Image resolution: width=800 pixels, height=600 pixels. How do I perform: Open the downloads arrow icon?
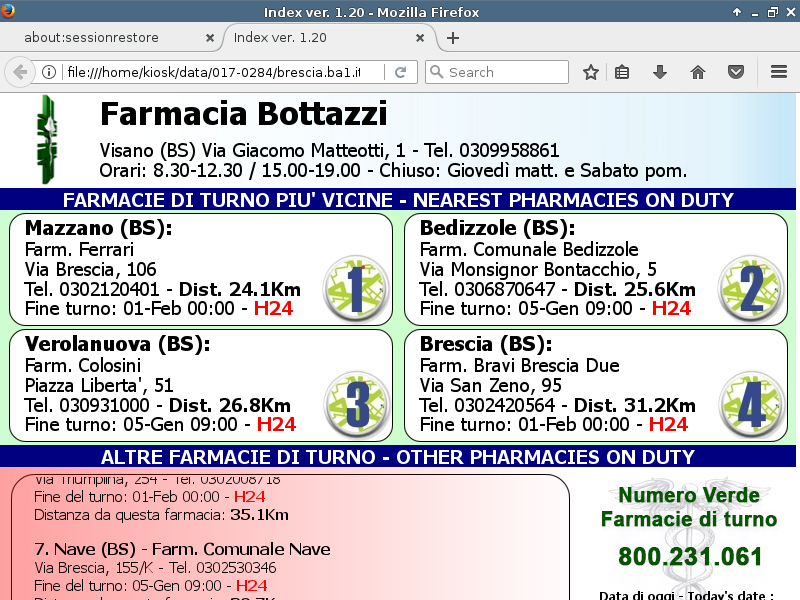660,72
